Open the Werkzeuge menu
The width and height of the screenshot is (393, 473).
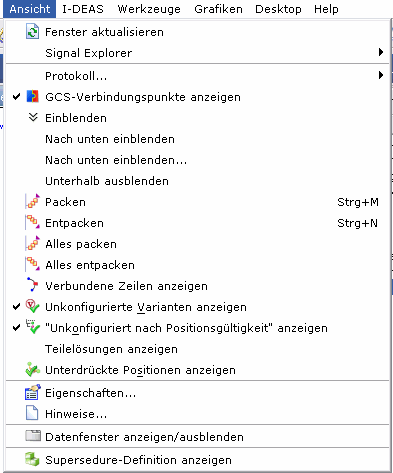[x=149, y=9]
